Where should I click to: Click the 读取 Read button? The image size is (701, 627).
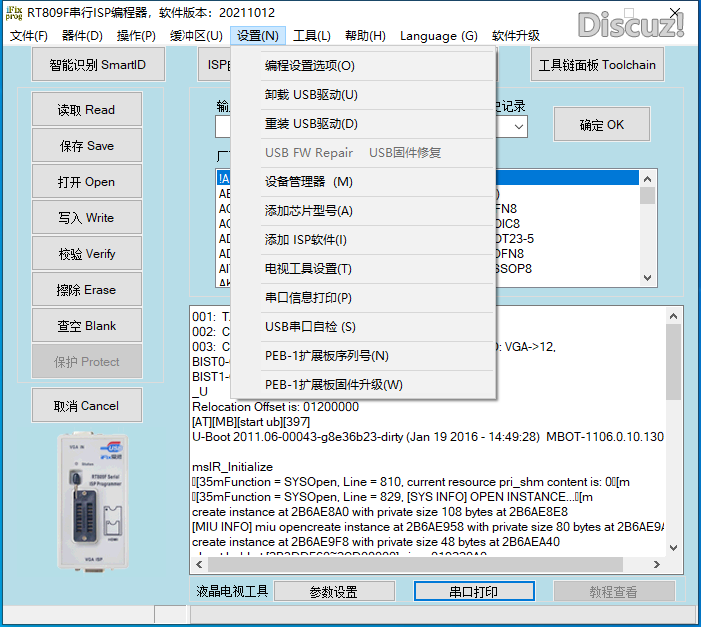click(86, 110)
